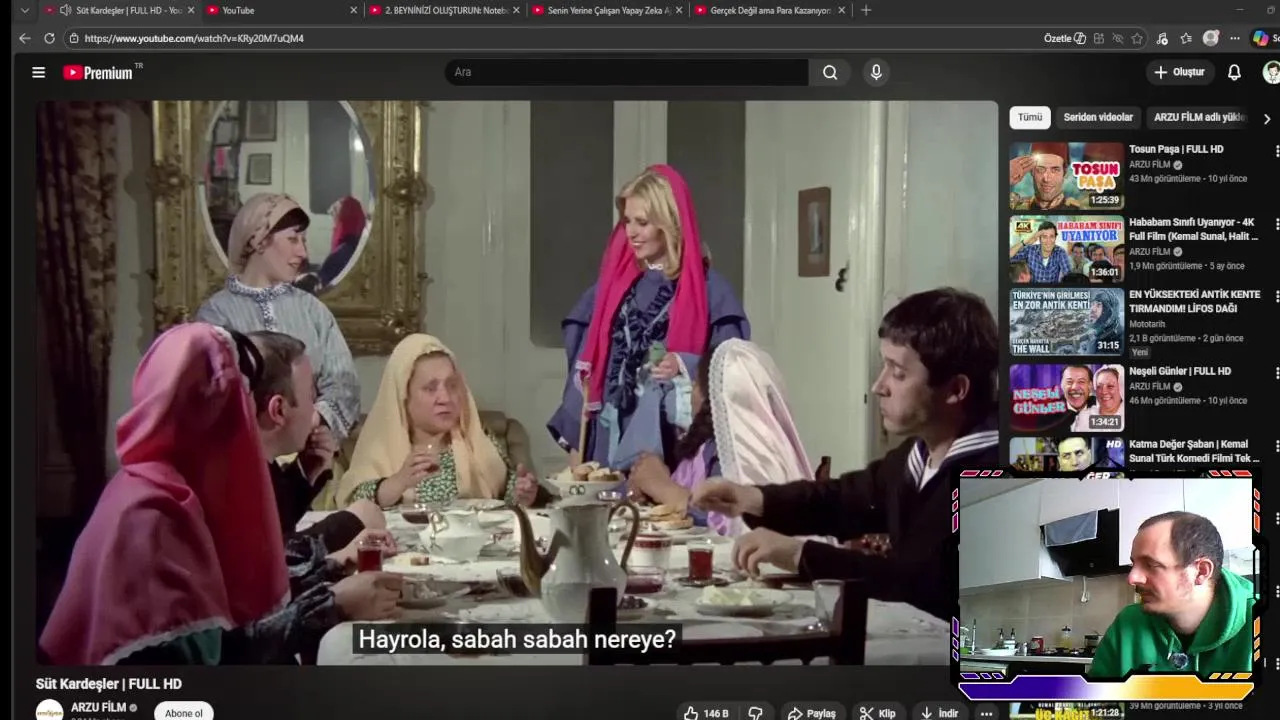Open 'Tosun Paşa | FULL HD' title
The height and width of the screenshot is (720, 1280).
(x=1176, y=149)
